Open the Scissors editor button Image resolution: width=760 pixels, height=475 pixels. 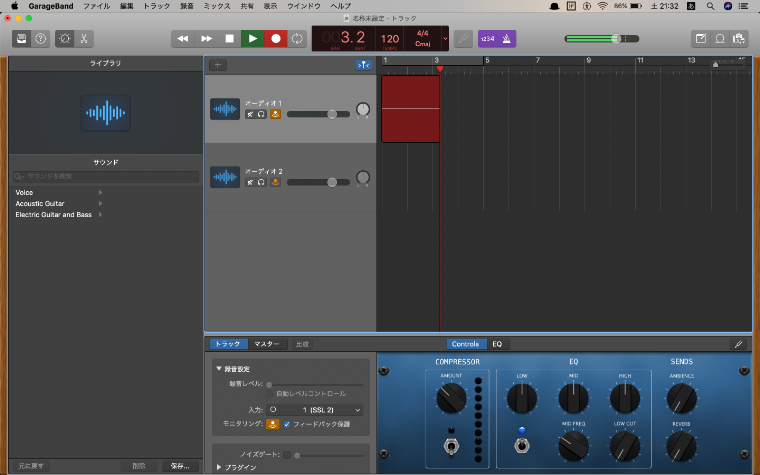(x=85, y=39)
